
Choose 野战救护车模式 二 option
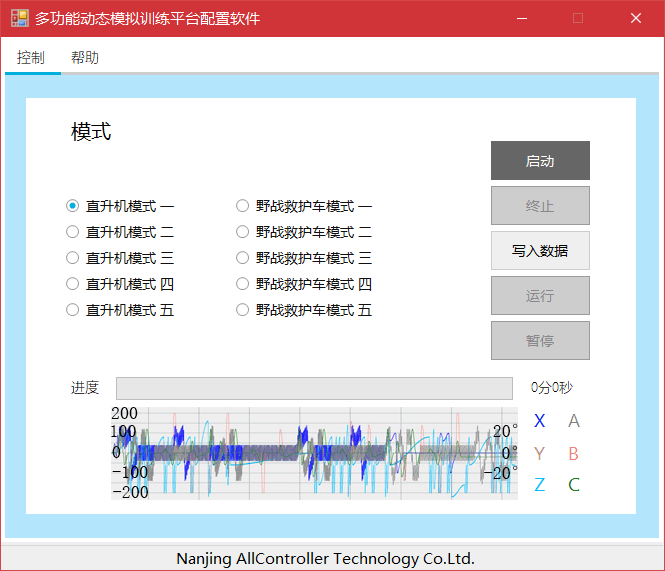tap(242, 232)
